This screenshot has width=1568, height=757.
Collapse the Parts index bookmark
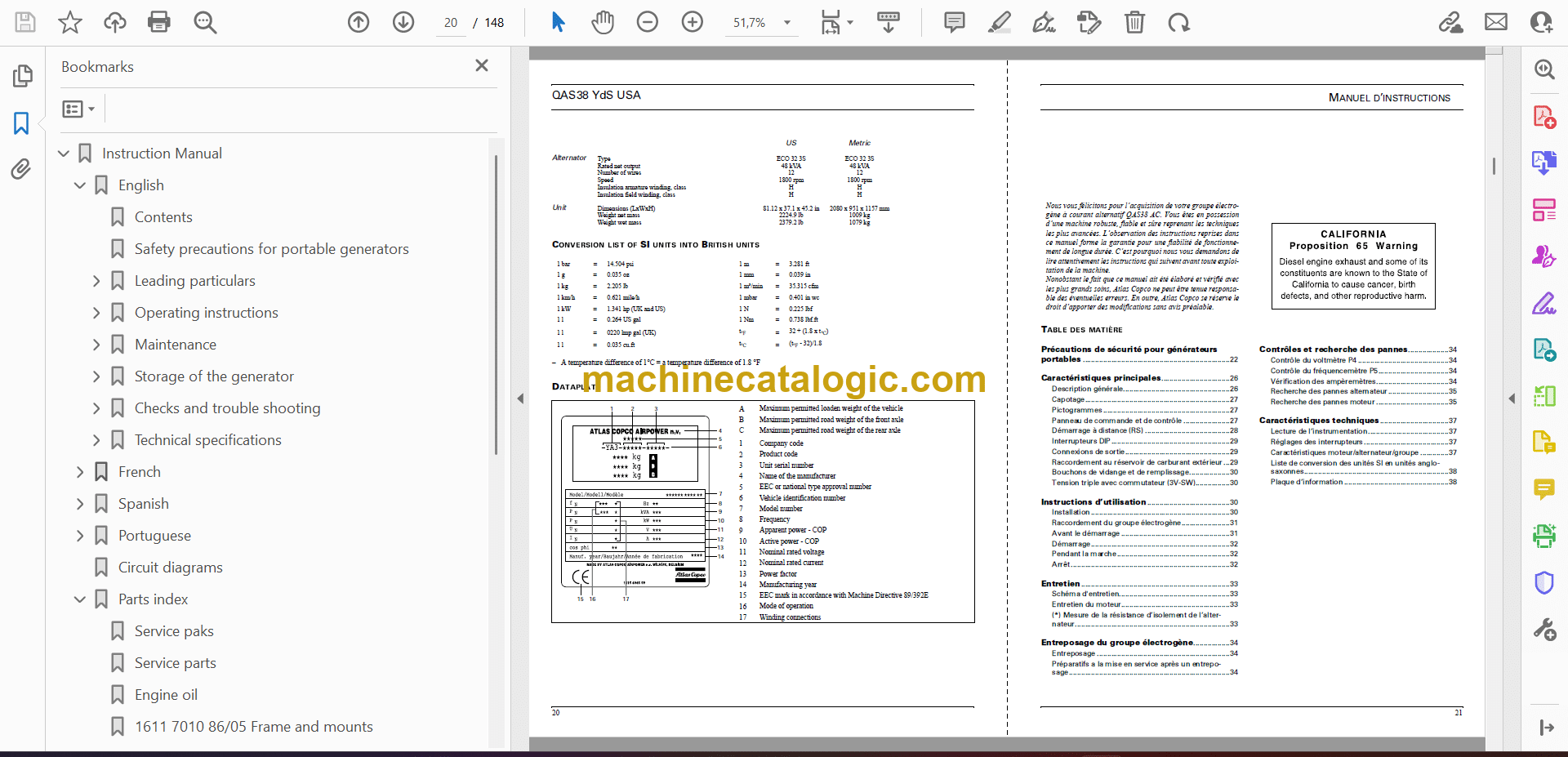tap(80, 599)
